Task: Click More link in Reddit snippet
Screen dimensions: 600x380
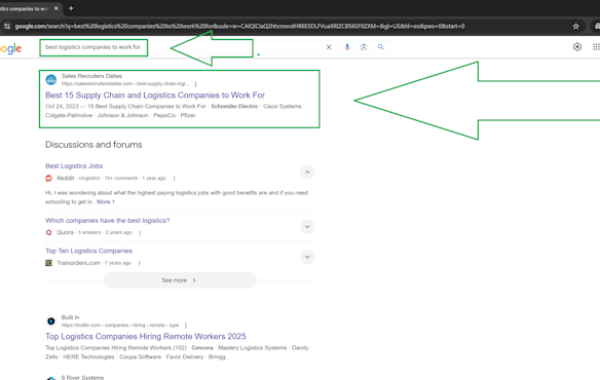Action: (x=105, y=202)
